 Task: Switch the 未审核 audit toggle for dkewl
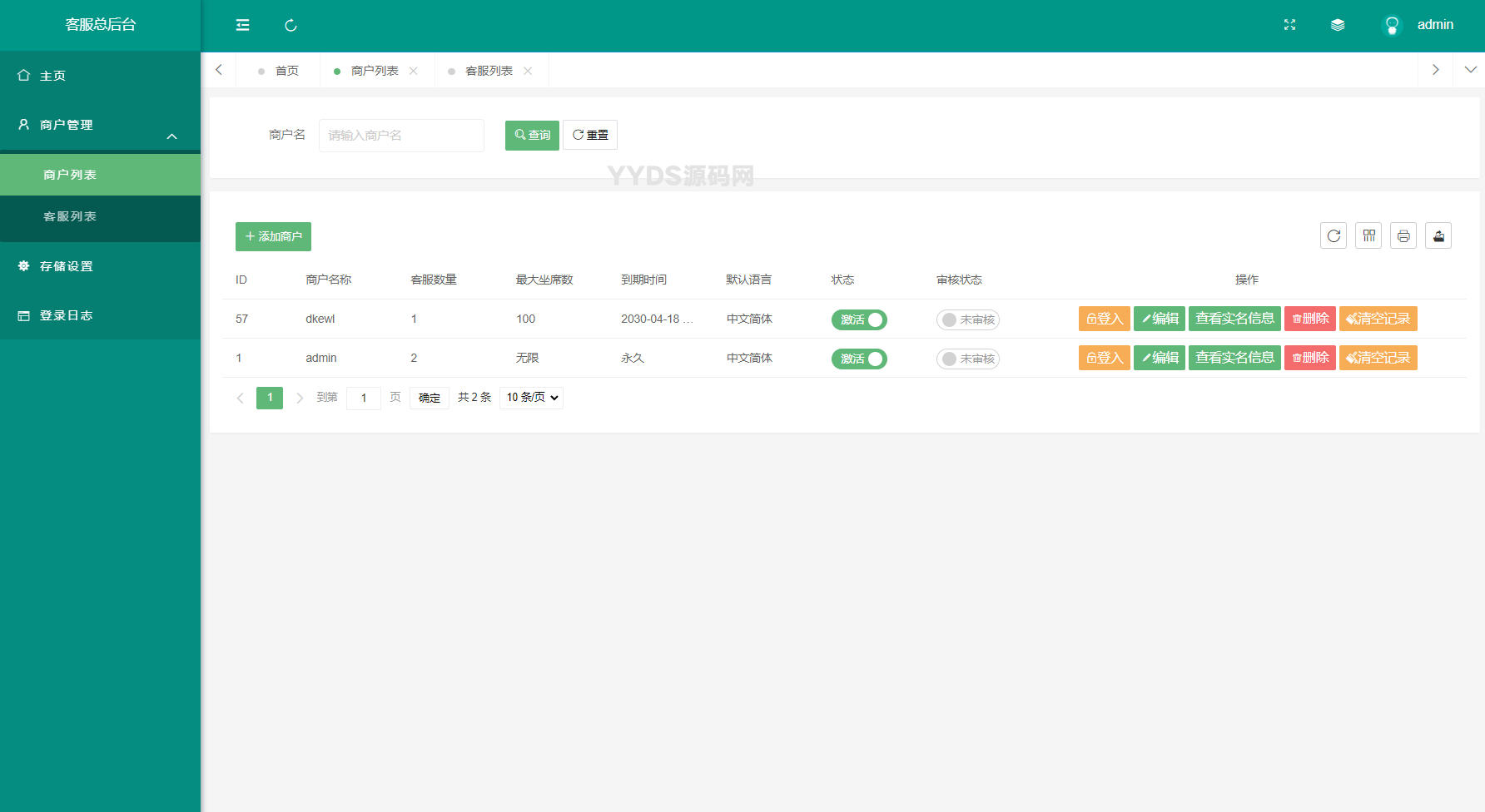coord(967,319)
